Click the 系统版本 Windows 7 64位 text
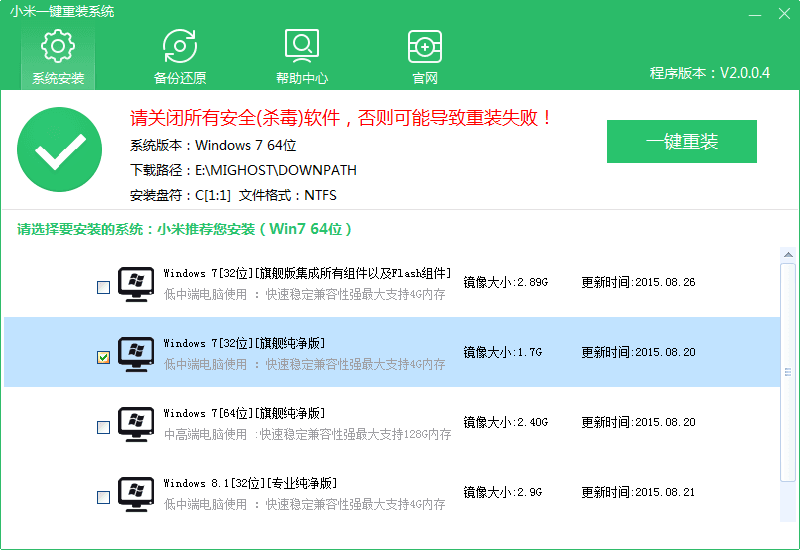The width and height of the screenshot is (800, 550). (213, 145)
